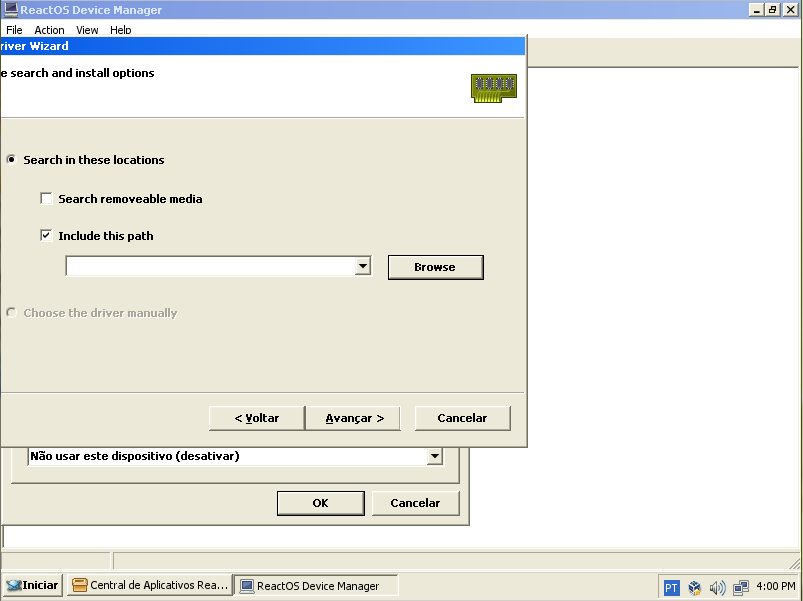
Task: Expand the driver path combo box arrow
Action: (363, 266)
